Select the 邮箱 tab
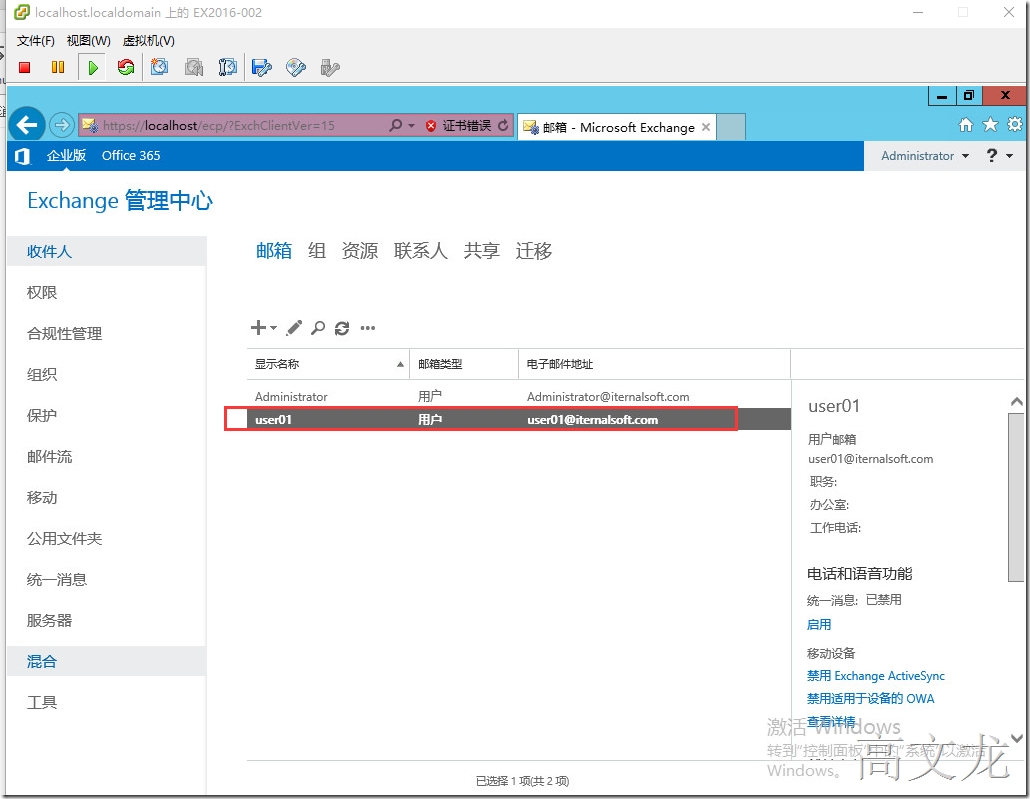 coord(274,250)
